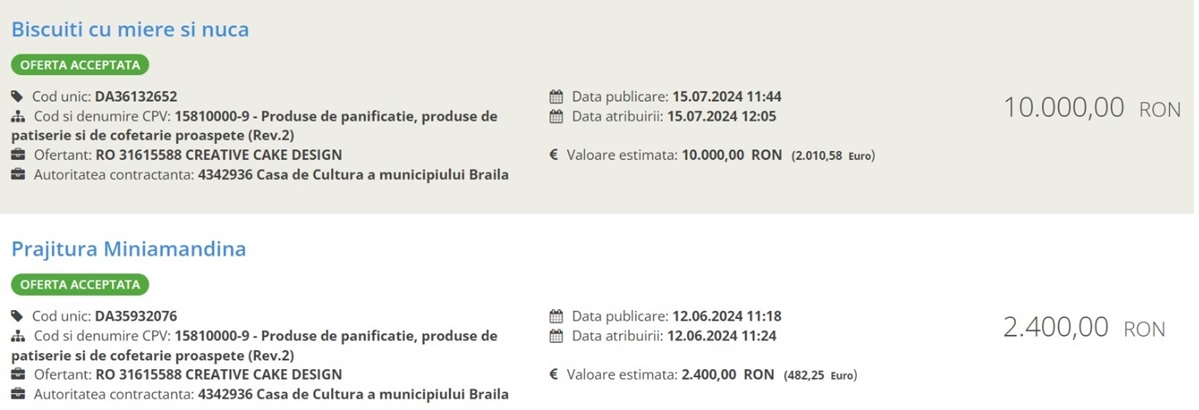1199x410 pixels.
Task: Click the briefcase icon beside Ofertant in Prajitura listing
Action: tap(18, 375)
